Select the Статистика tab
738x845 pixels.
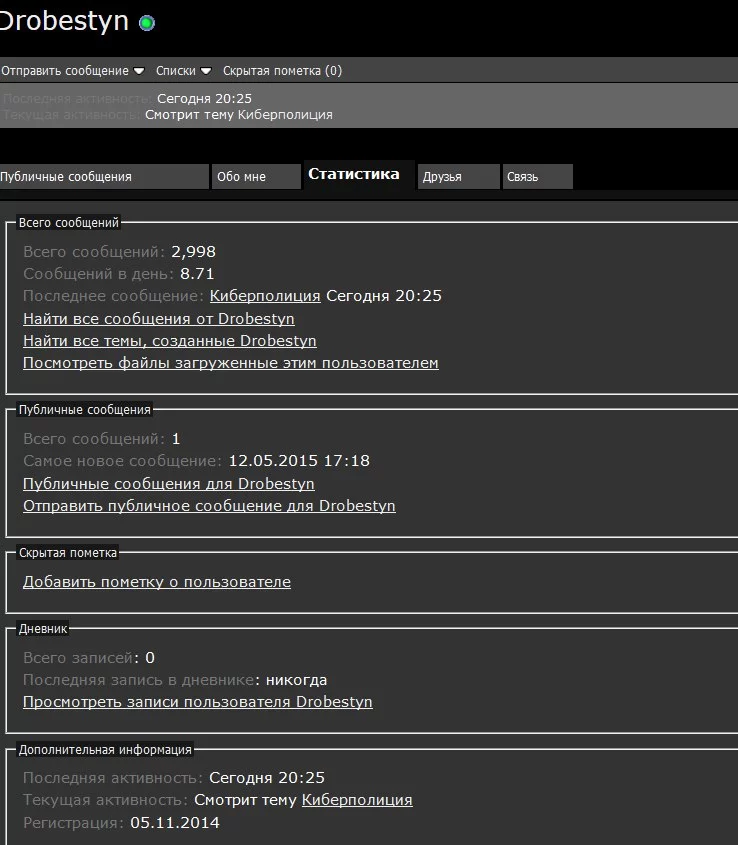click(x=354, y=174)
